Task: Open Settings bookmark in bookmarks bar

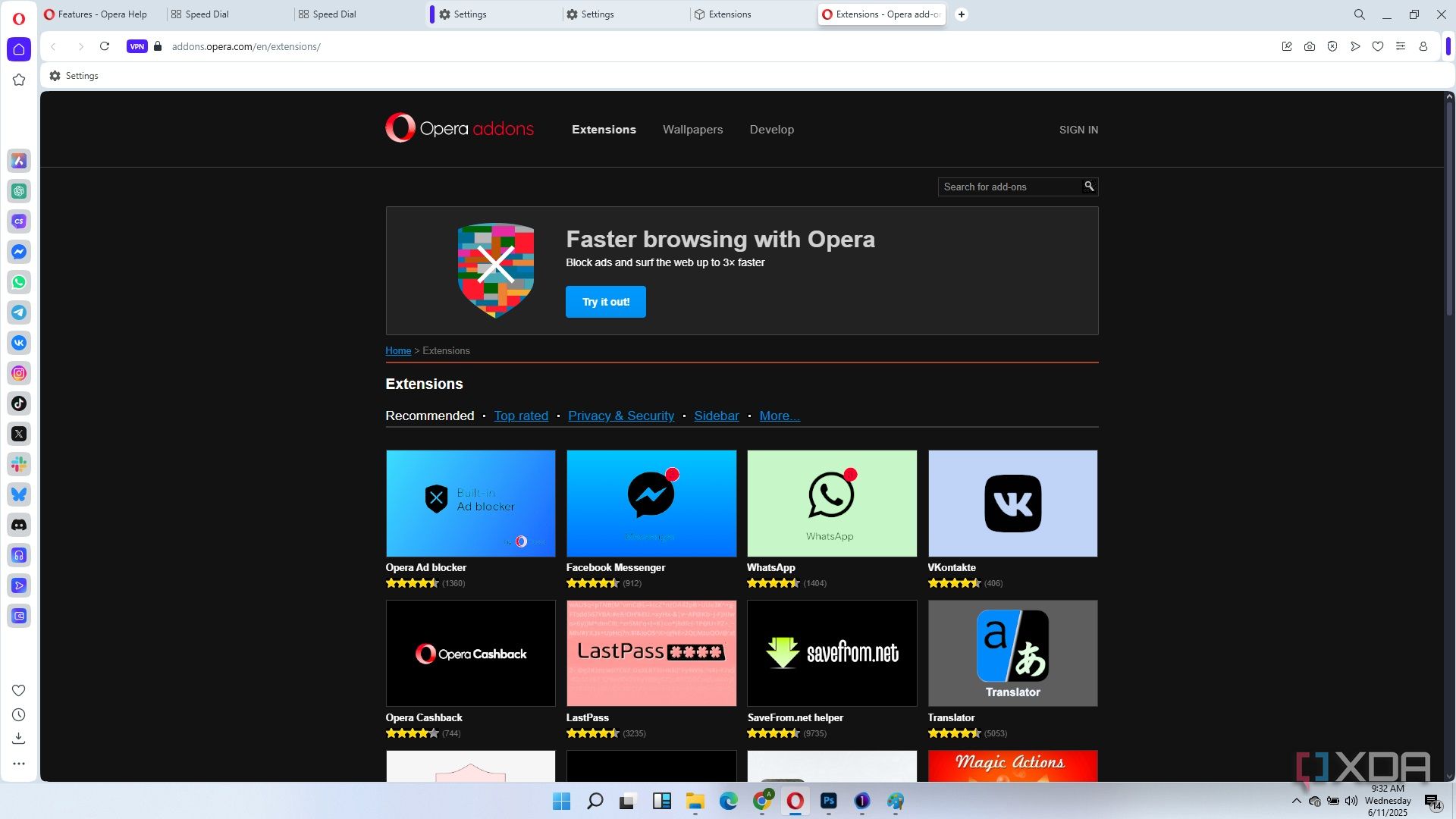Action: tap(74, 76)
